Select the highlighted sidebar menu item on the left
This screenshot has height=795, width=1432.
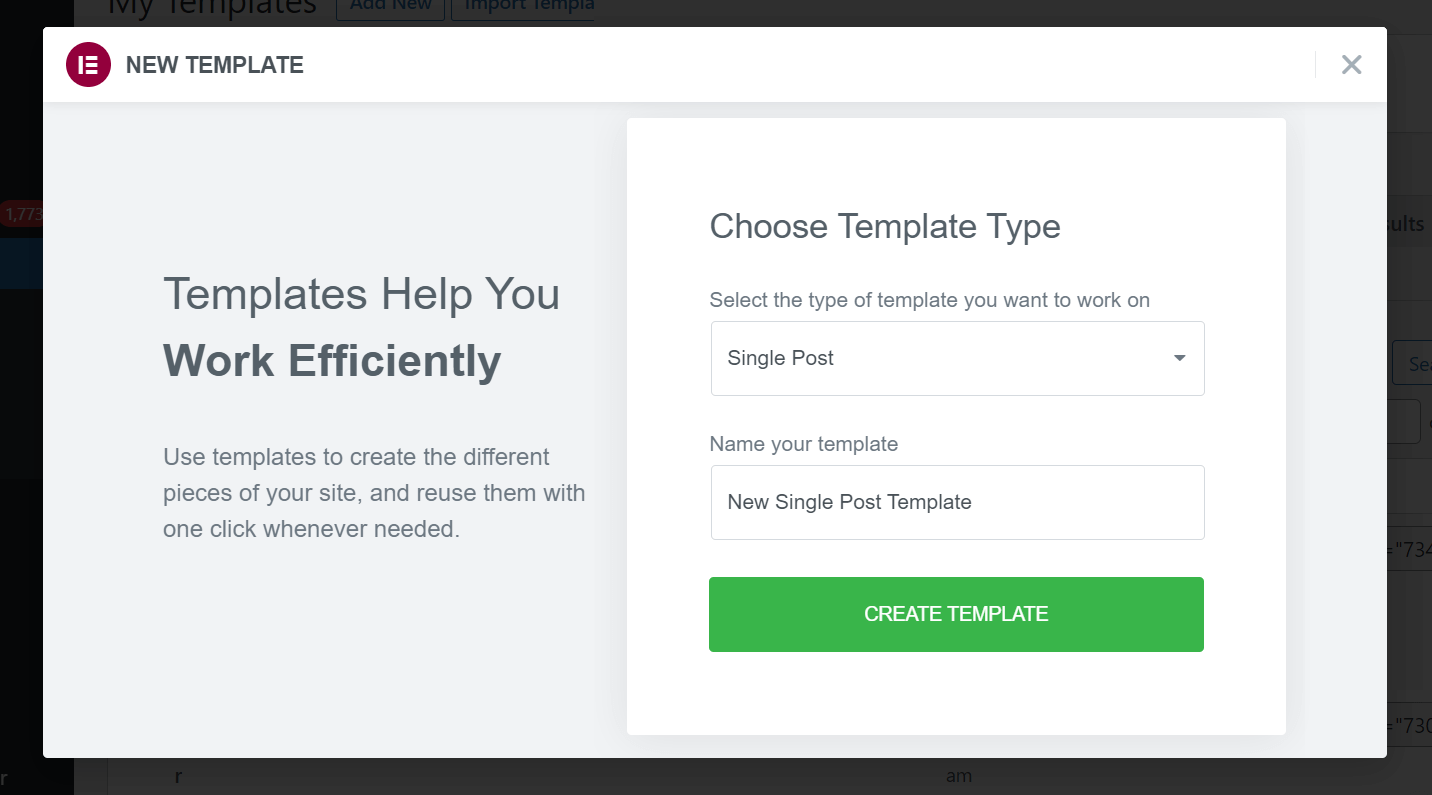(22, 262)
